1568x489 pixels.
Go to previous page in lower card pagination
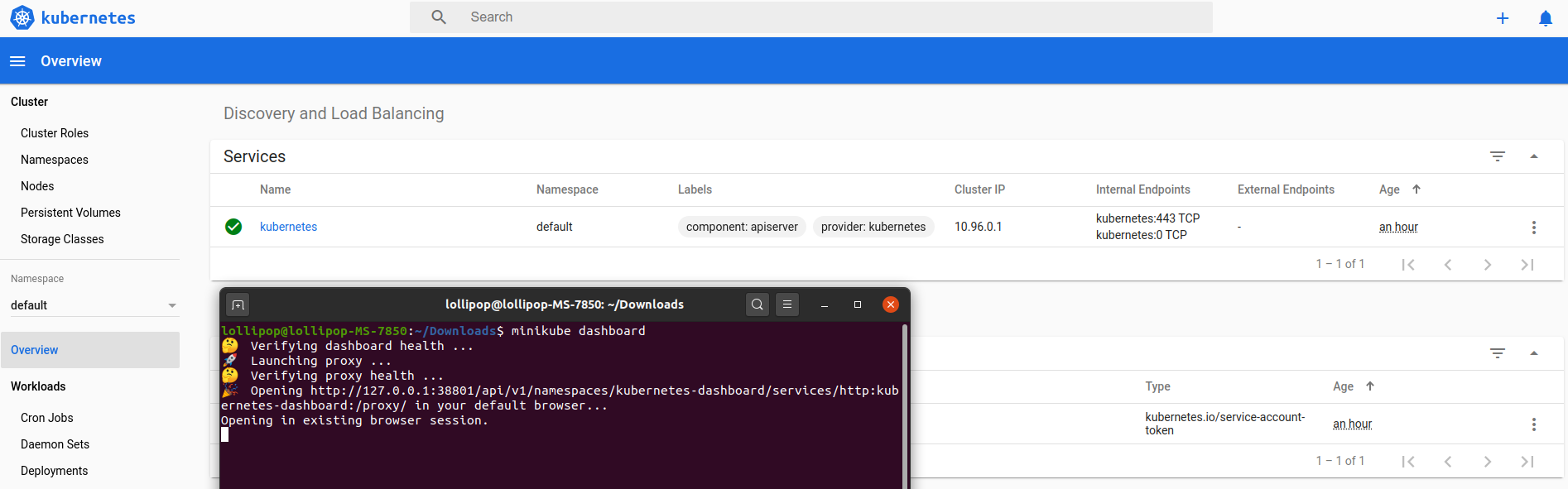1448,461
